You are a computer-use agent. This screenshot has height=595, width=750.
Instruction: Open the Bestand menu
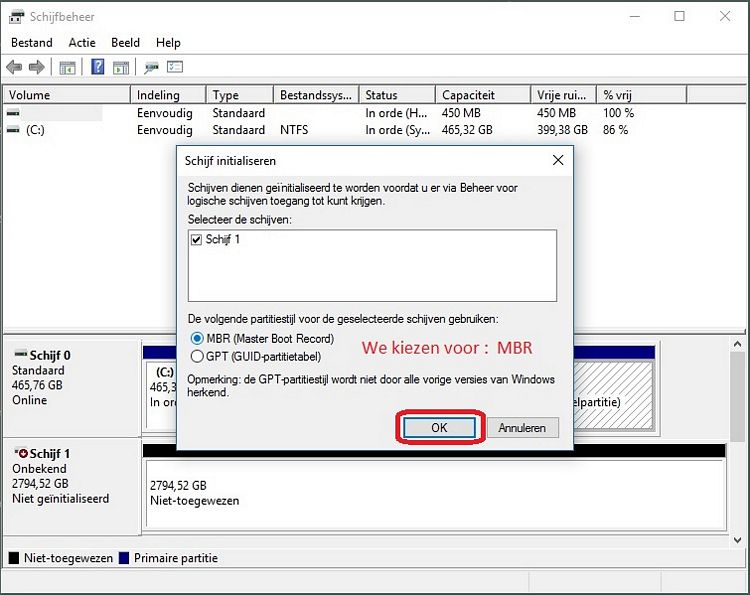click(x=32, y=43)
